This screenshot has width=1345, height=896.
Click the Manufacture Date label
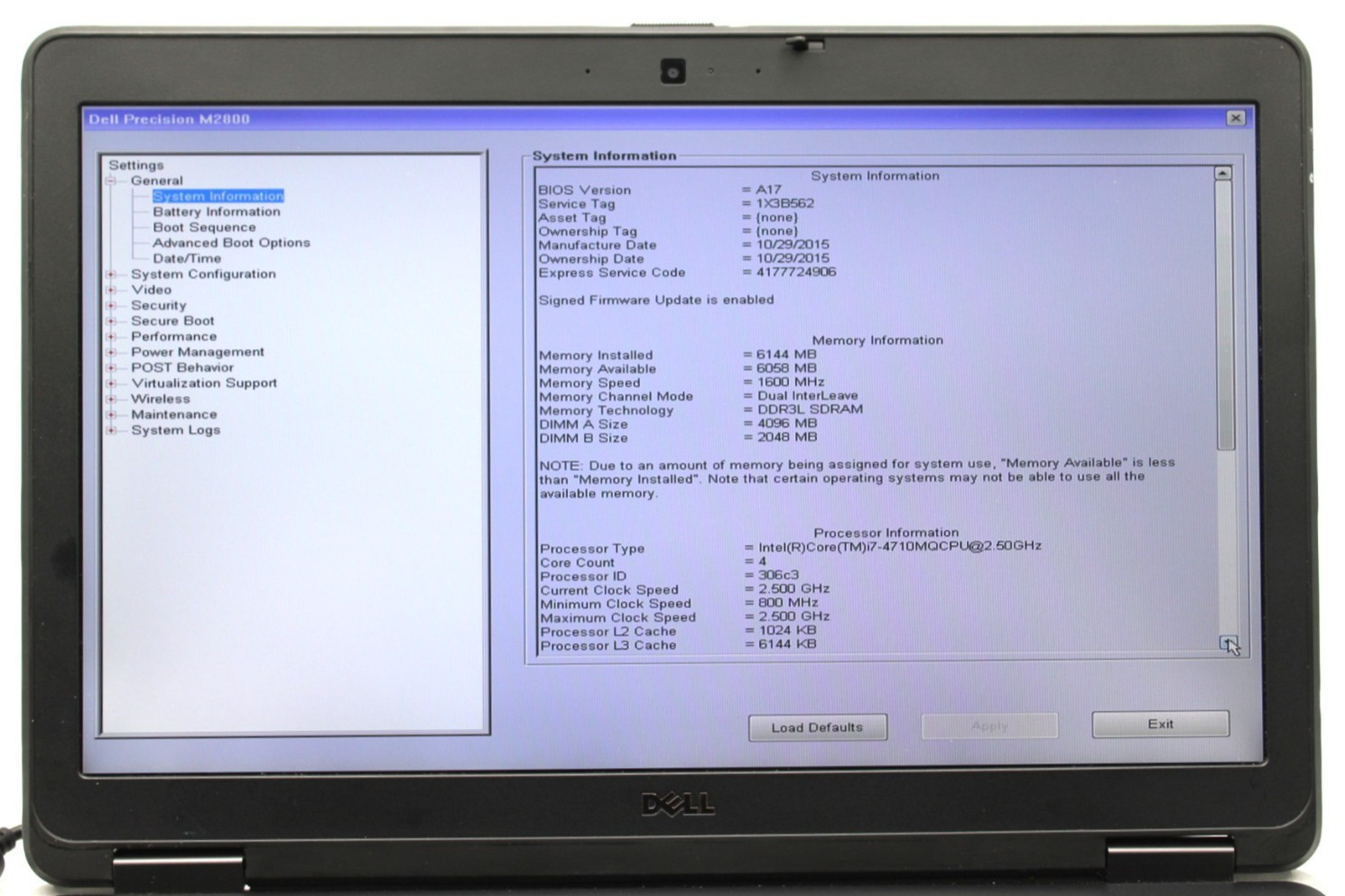(x=598, y=245)
